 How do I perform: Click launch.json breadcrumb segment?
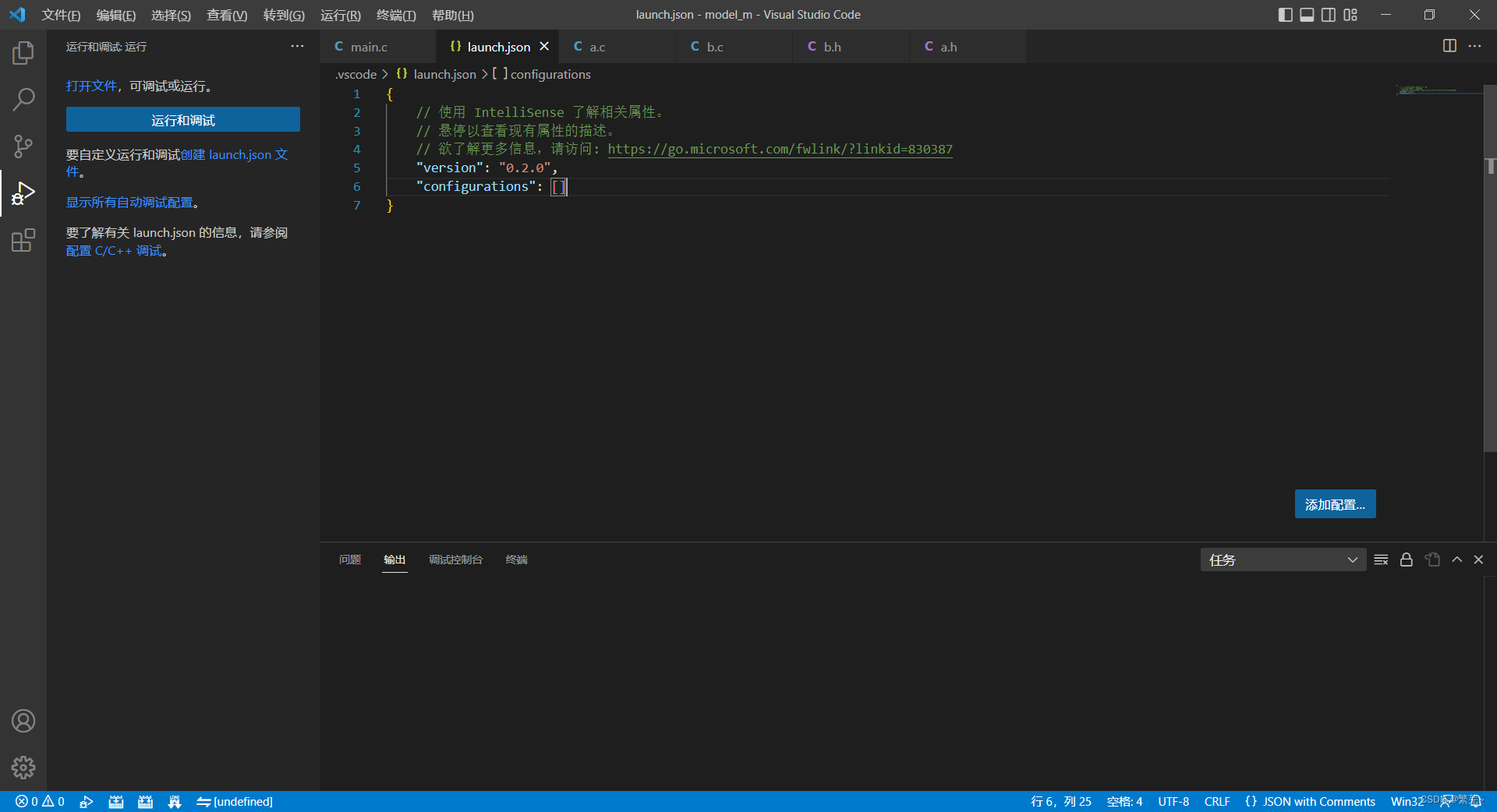point(444,74)
